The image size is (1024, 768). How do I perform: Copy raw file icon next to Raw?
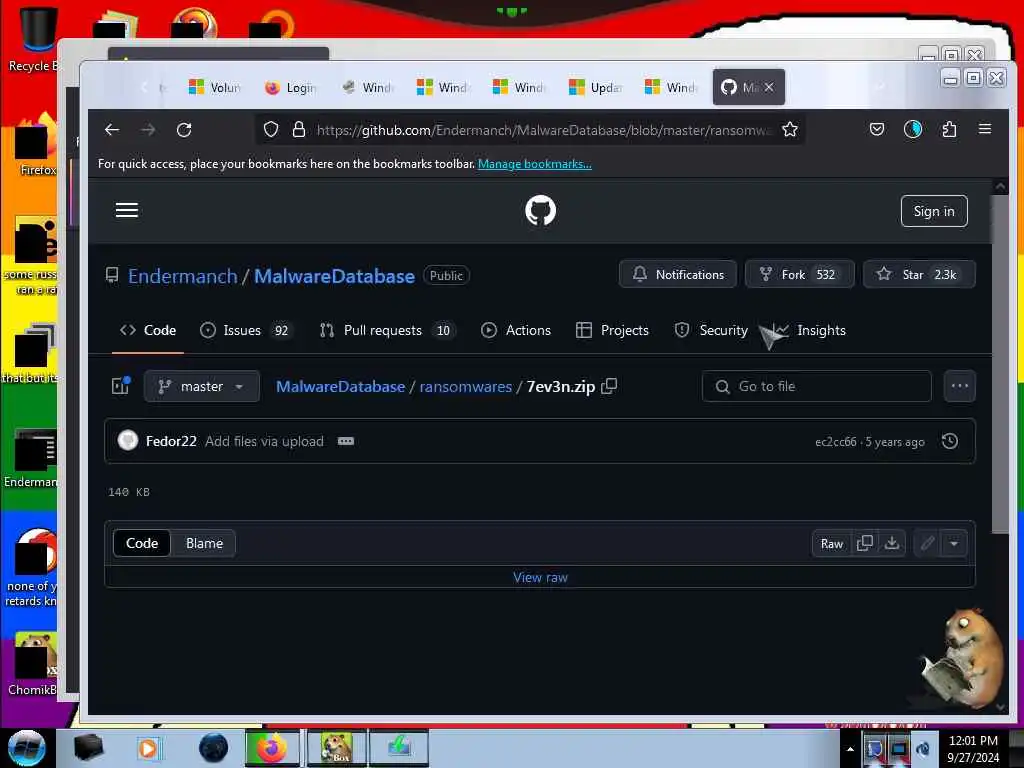(865, 543)
